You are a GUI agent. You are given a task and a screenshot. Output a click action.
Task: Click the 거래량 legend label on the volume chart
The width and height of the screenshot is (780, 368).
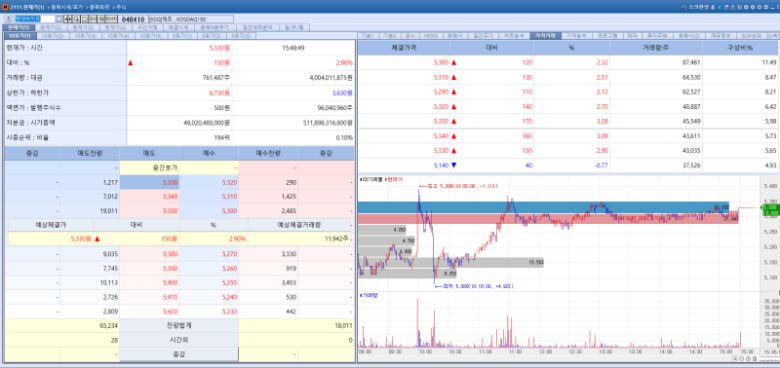click(x=369, y=295)
